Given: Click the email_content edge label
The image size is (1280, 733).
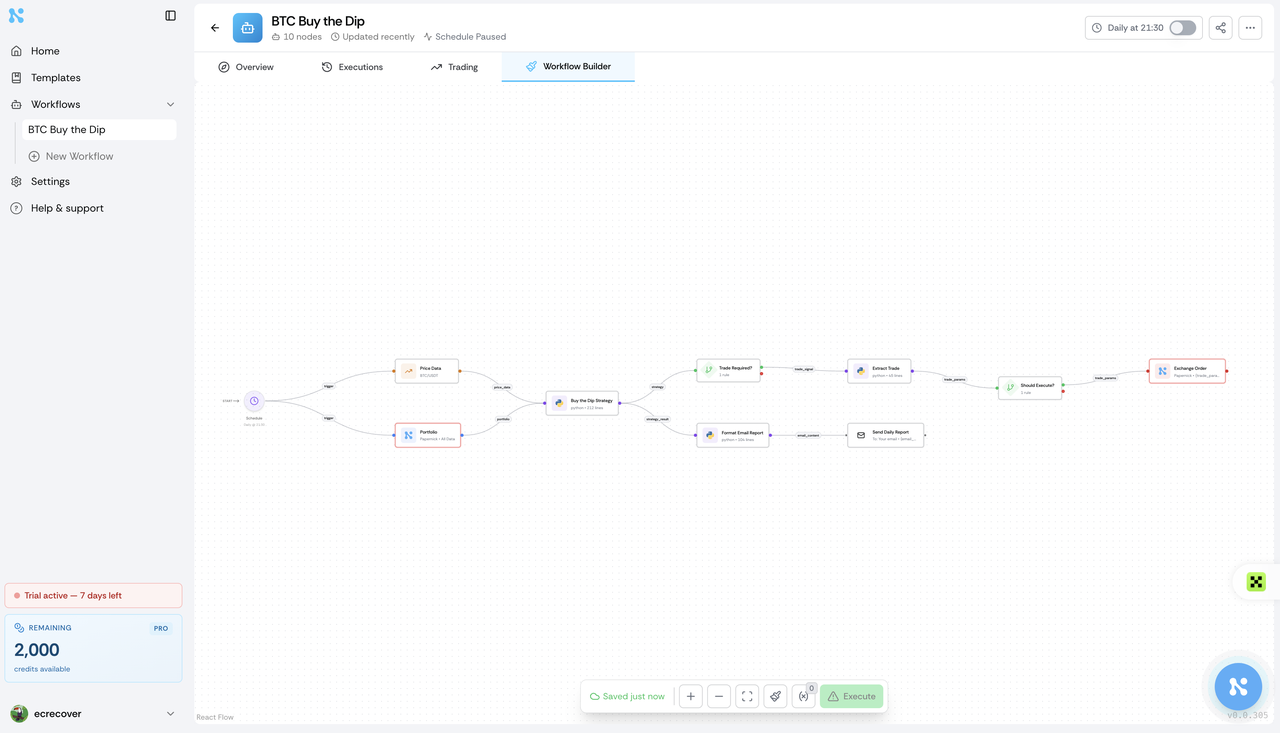Looking at the screenshot, I should click(808, 435).
